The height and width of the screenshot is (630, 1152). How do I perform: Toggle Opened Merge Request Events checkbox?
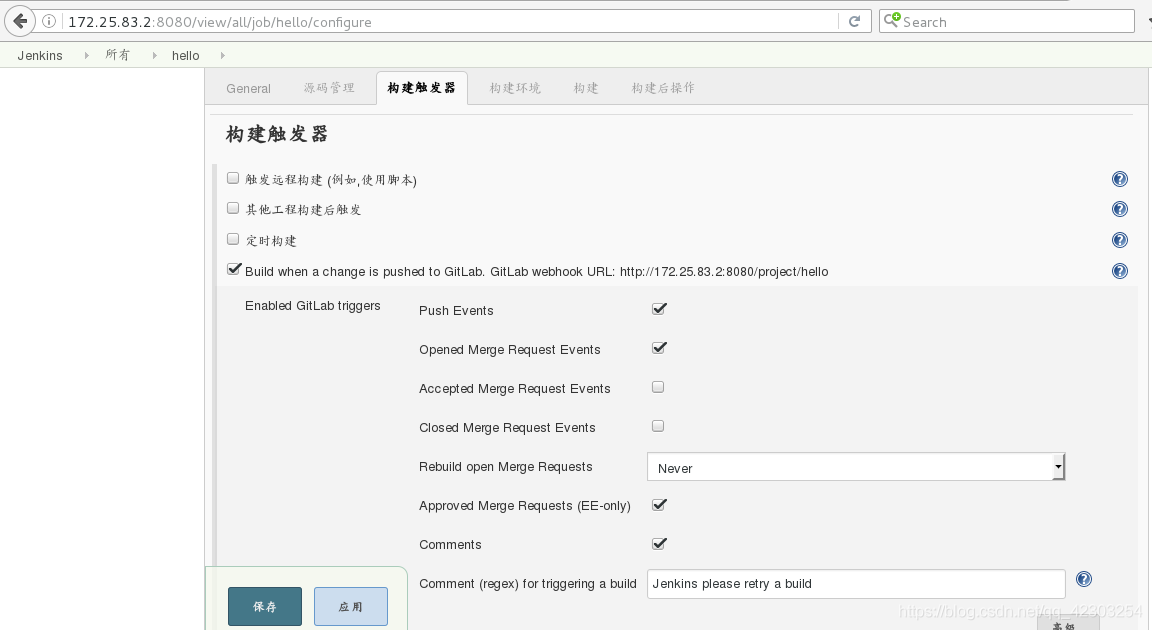(x=659, y=348)
